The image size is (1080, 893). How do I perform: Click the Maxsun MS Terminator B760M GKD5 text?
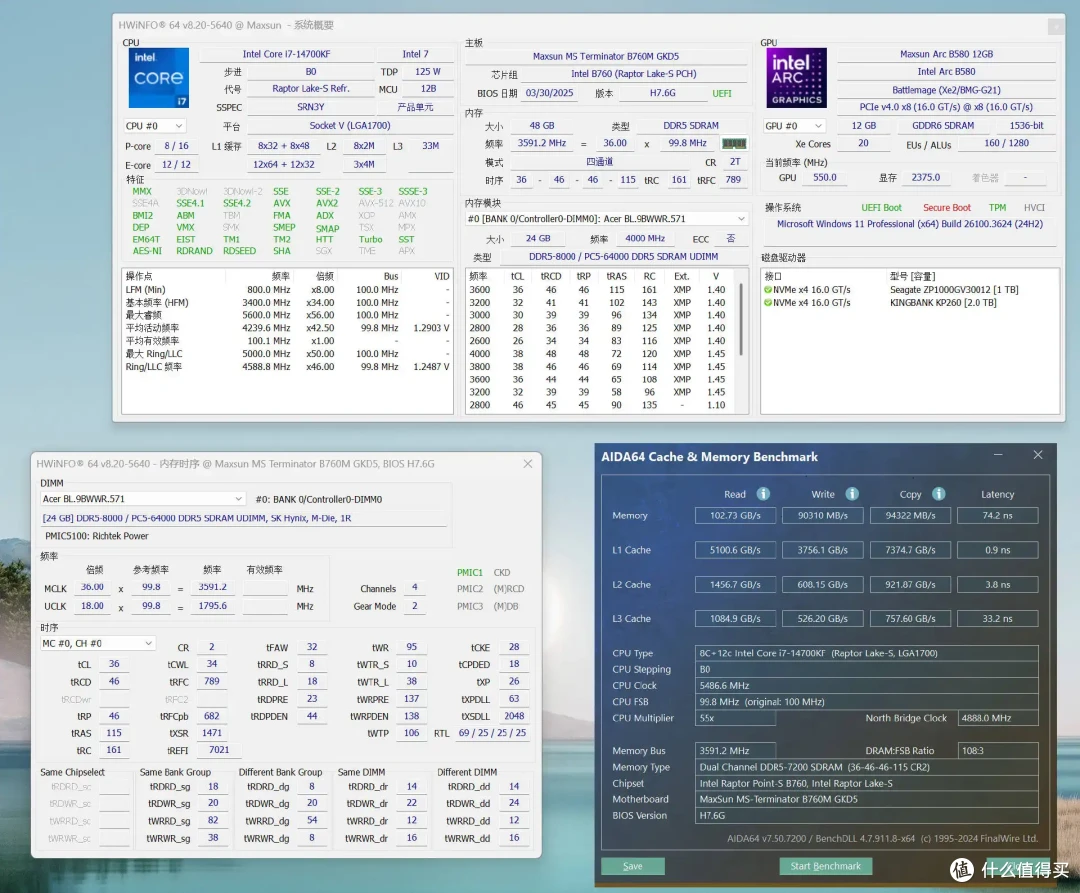pos(606,56)
